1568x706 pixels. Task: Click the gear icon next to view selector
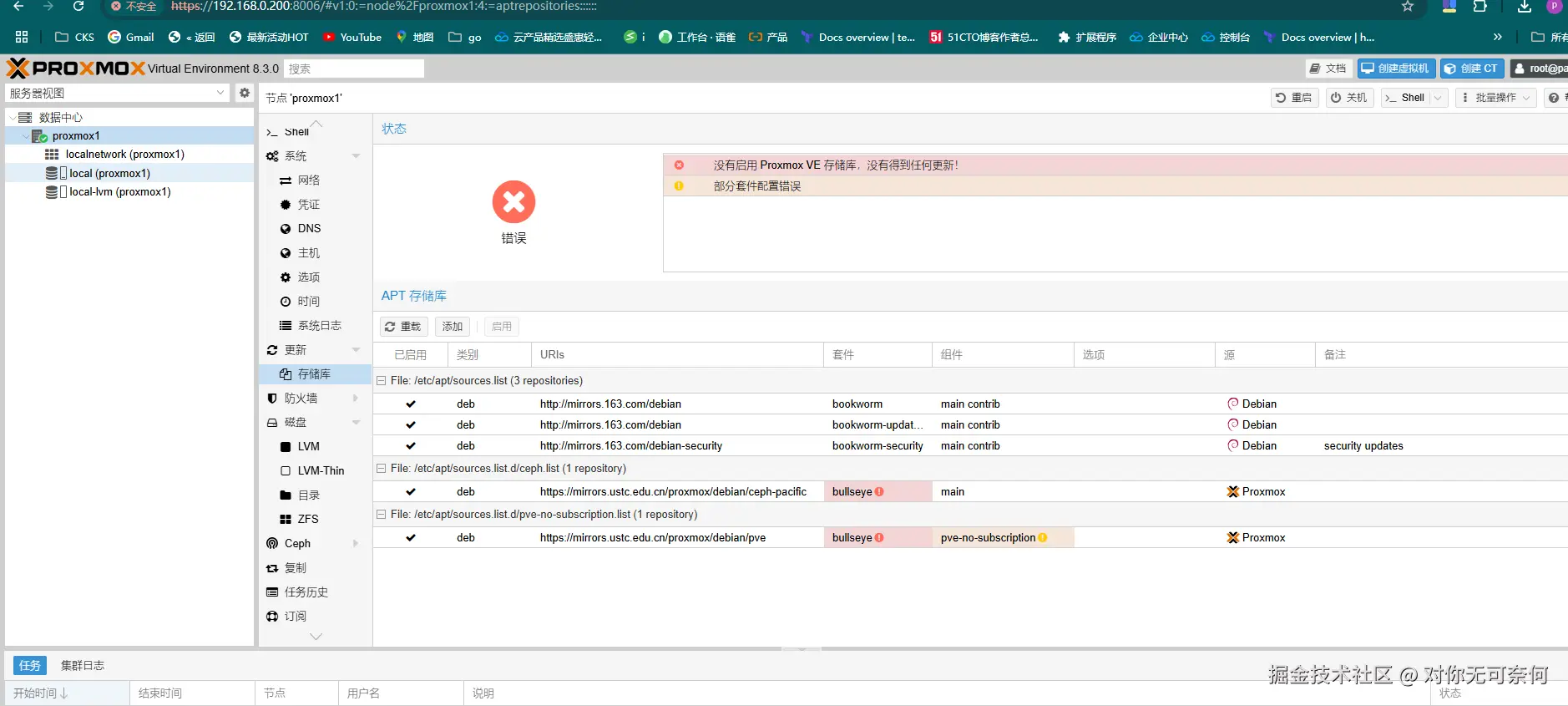[x=245, y=93]
